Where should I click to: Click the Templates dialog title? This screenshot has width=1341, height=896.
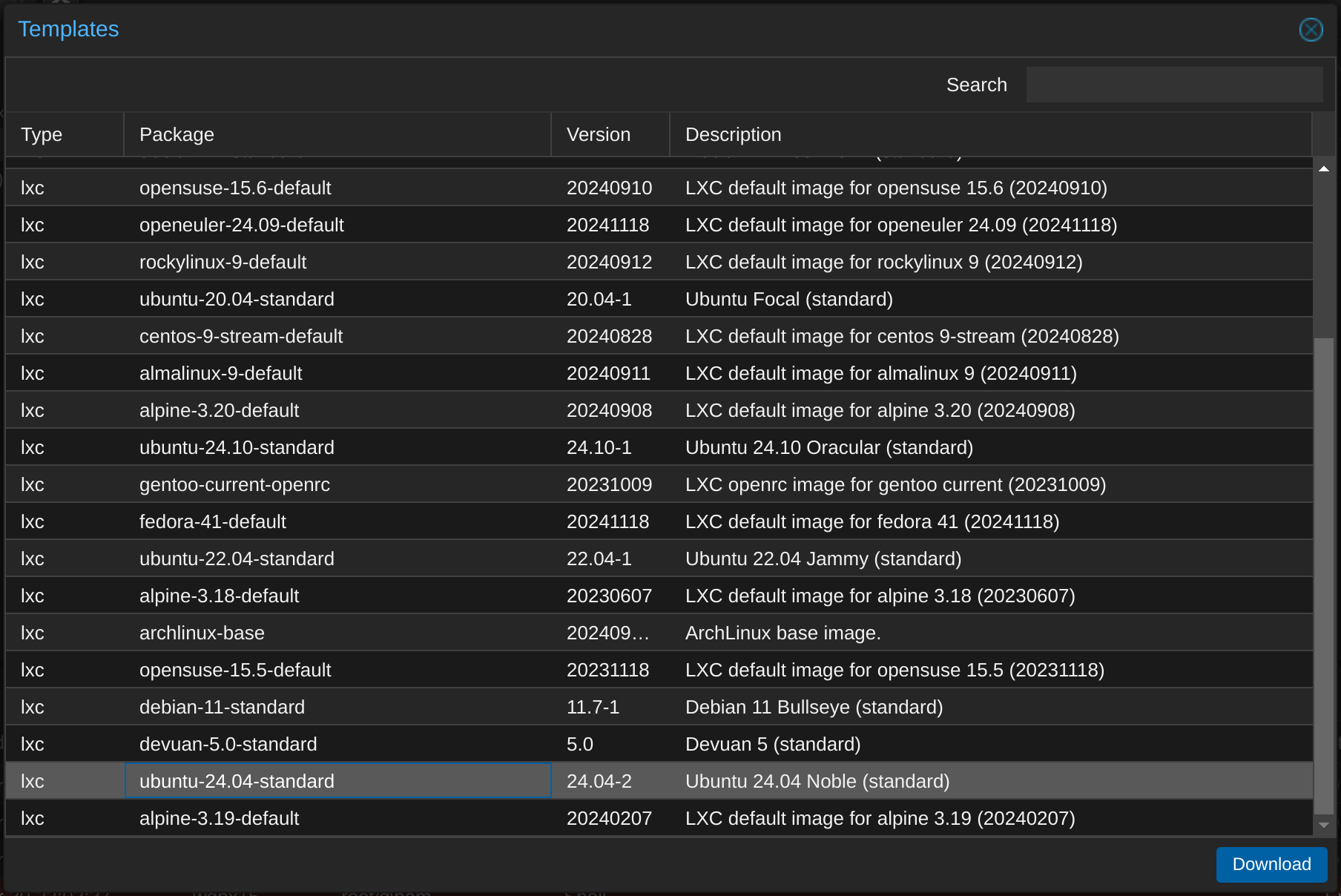[x=68, y=29]
